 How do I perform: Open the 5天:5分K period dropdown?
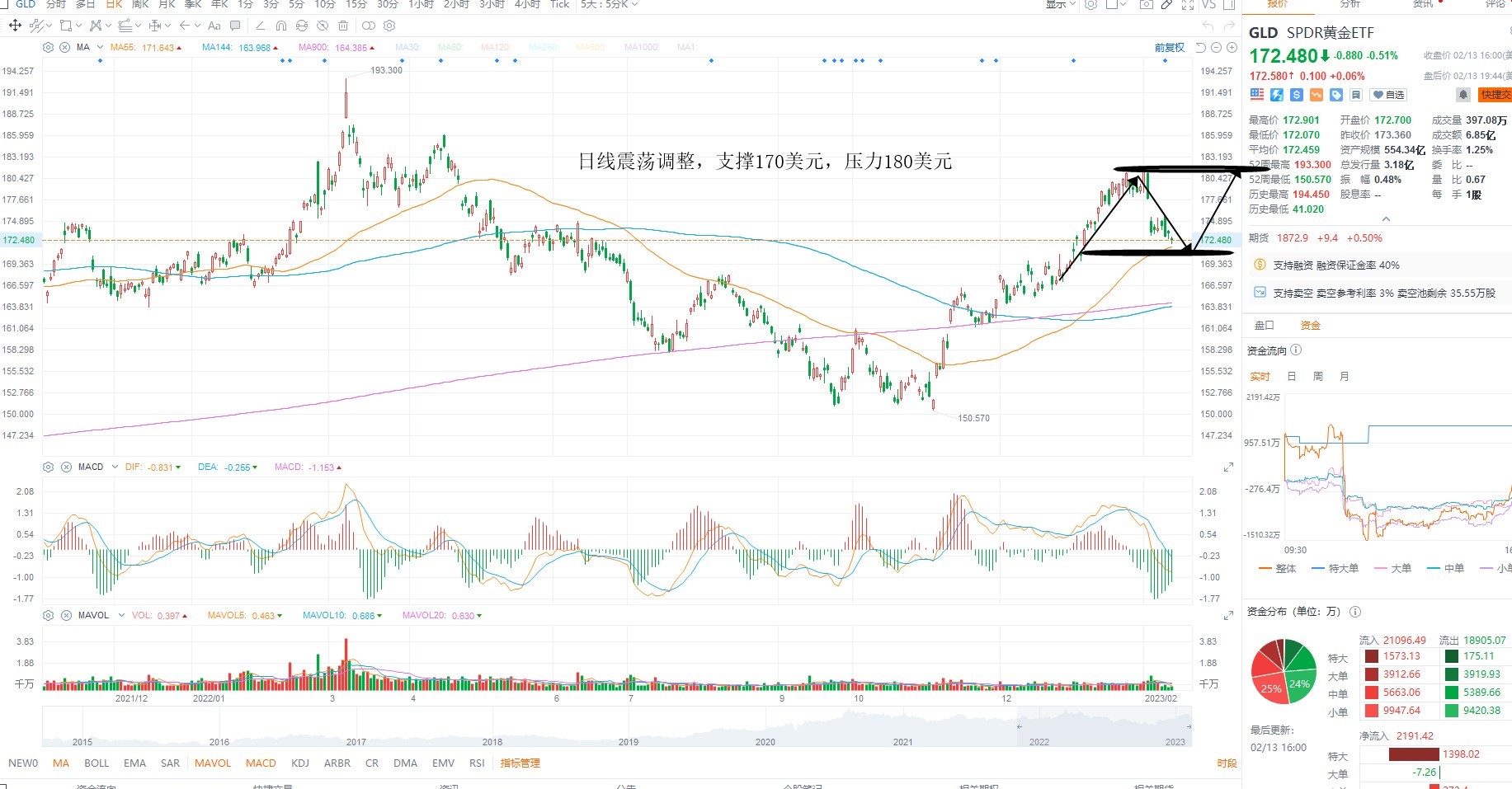(610, 4)
